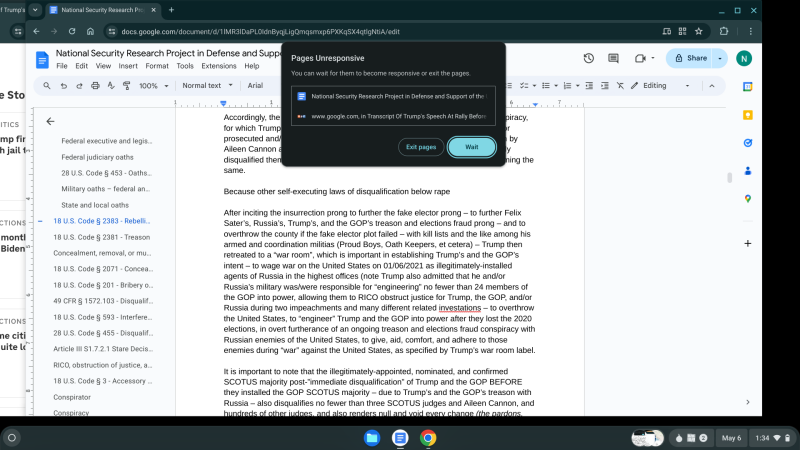Click the search menus magnifier icon
The height and width of the screenshot is (450, 800).
[46, 86]
